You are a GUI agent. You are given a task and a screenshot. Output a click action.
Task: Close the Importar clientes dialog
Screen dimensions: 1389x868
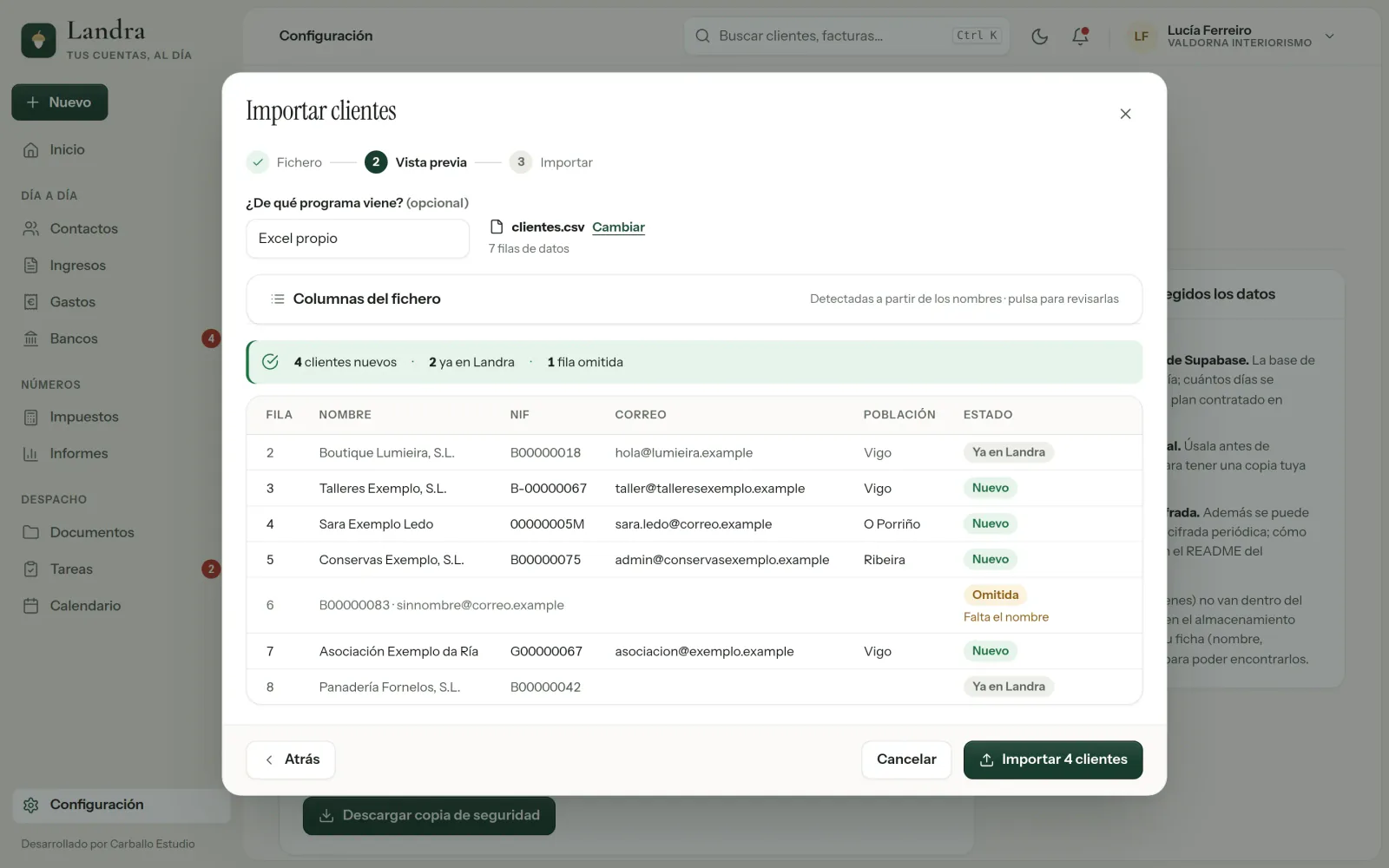[1125, 114]
